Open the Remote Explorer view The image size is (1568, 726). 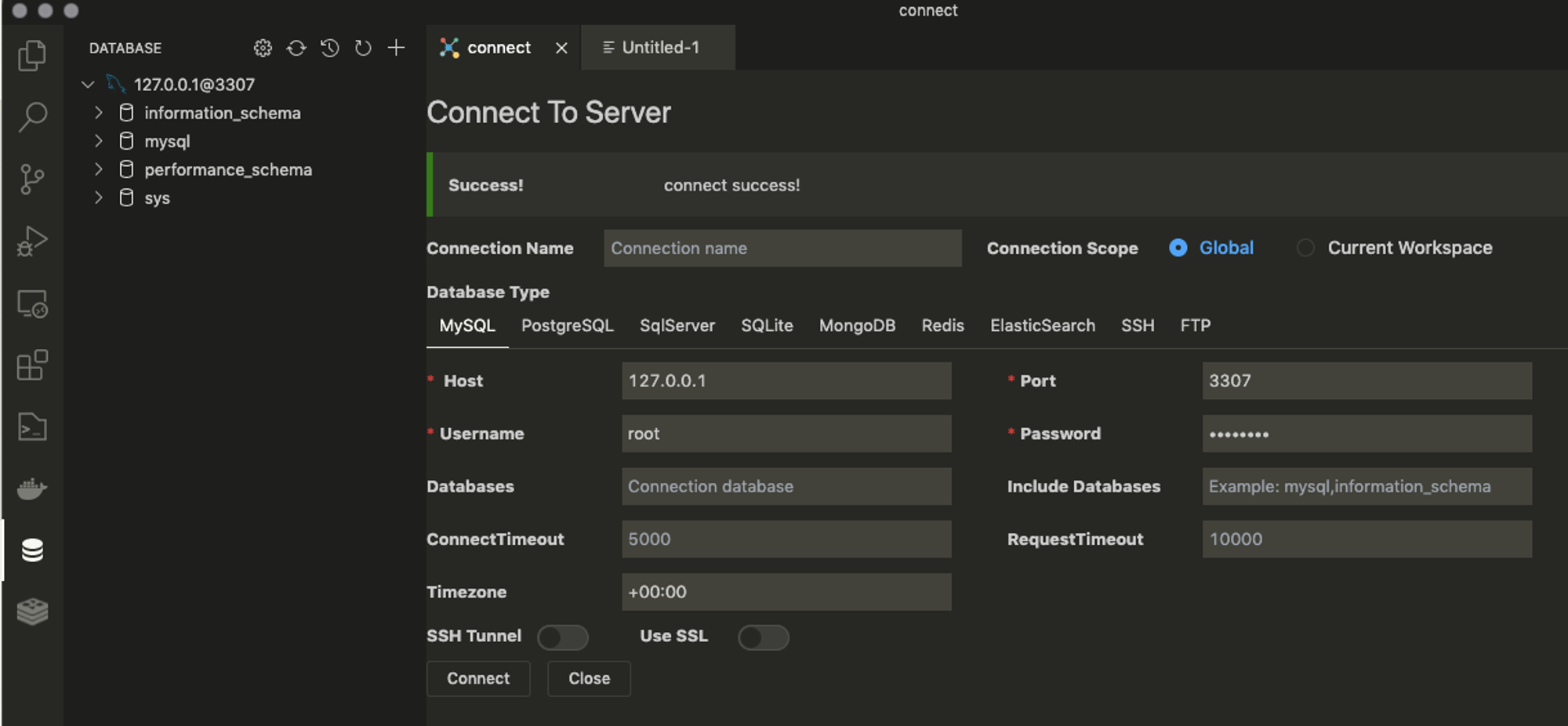(x=32, y=303)
